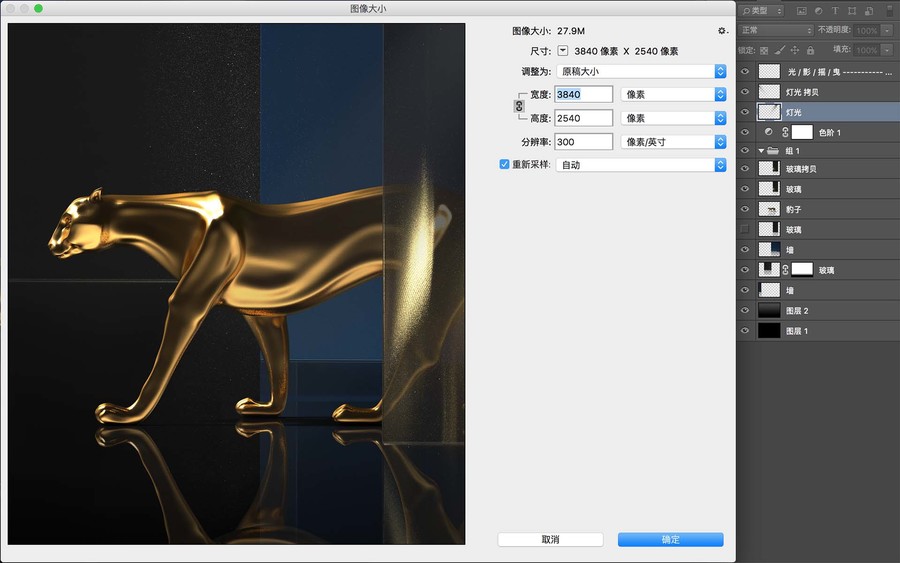Select the 色阶 1 layer name

point(829,133)
